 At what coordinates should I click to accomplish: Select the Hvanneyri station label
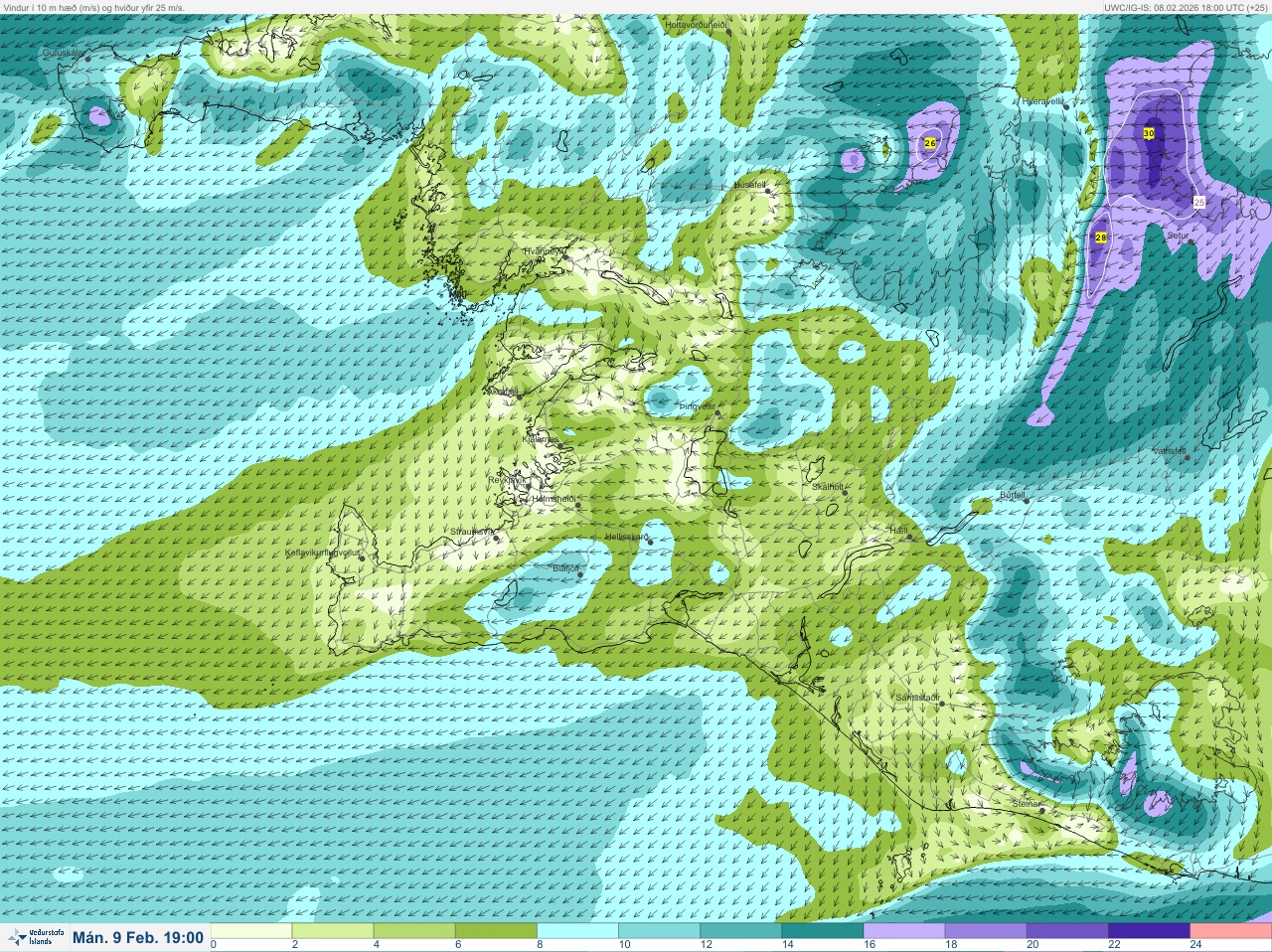[x=543, y=251]
